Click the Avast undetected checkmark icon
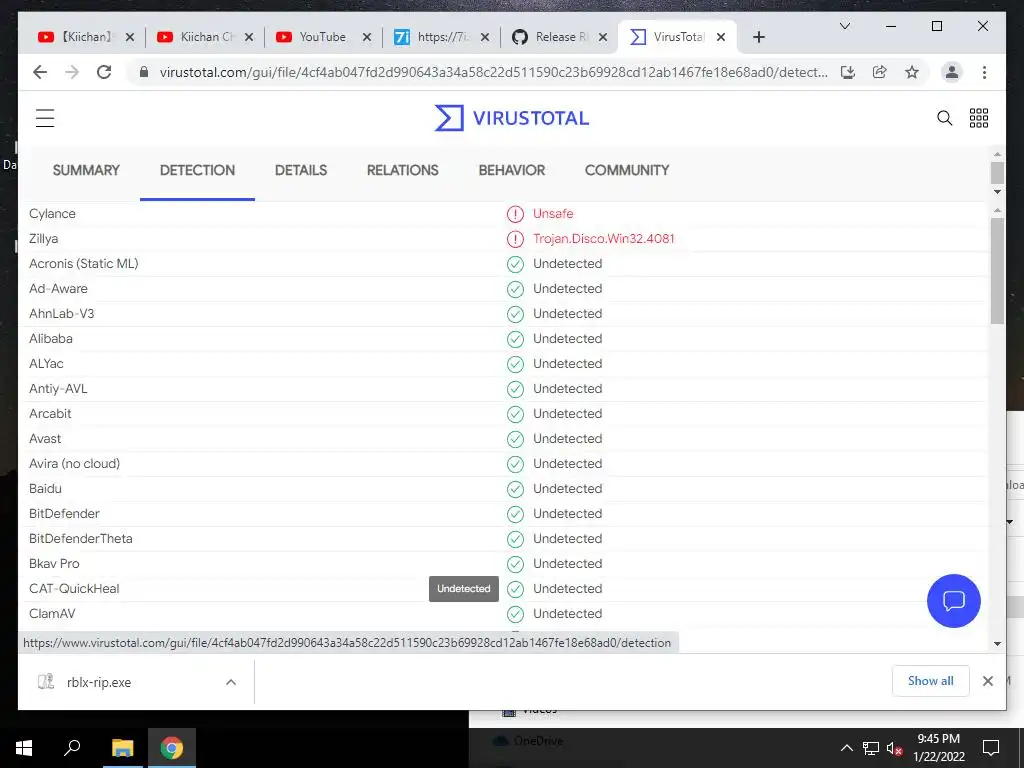Viewport: 1024px width, 768px height. pyautogui.click(x=515, y=439)
